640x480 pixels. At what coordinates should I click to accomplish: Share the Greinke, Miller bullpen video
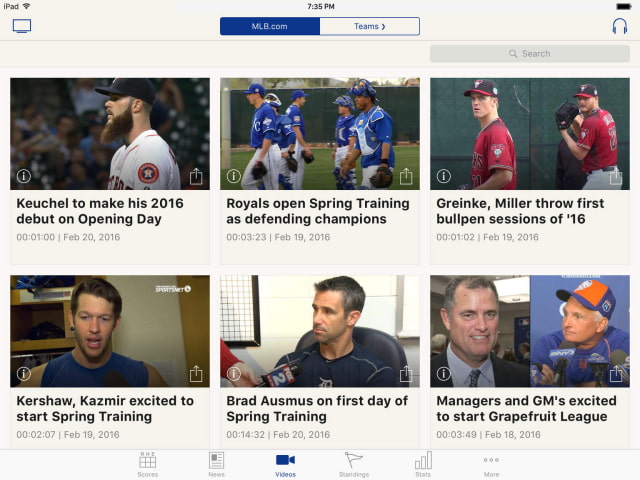[x=616, y=176]
